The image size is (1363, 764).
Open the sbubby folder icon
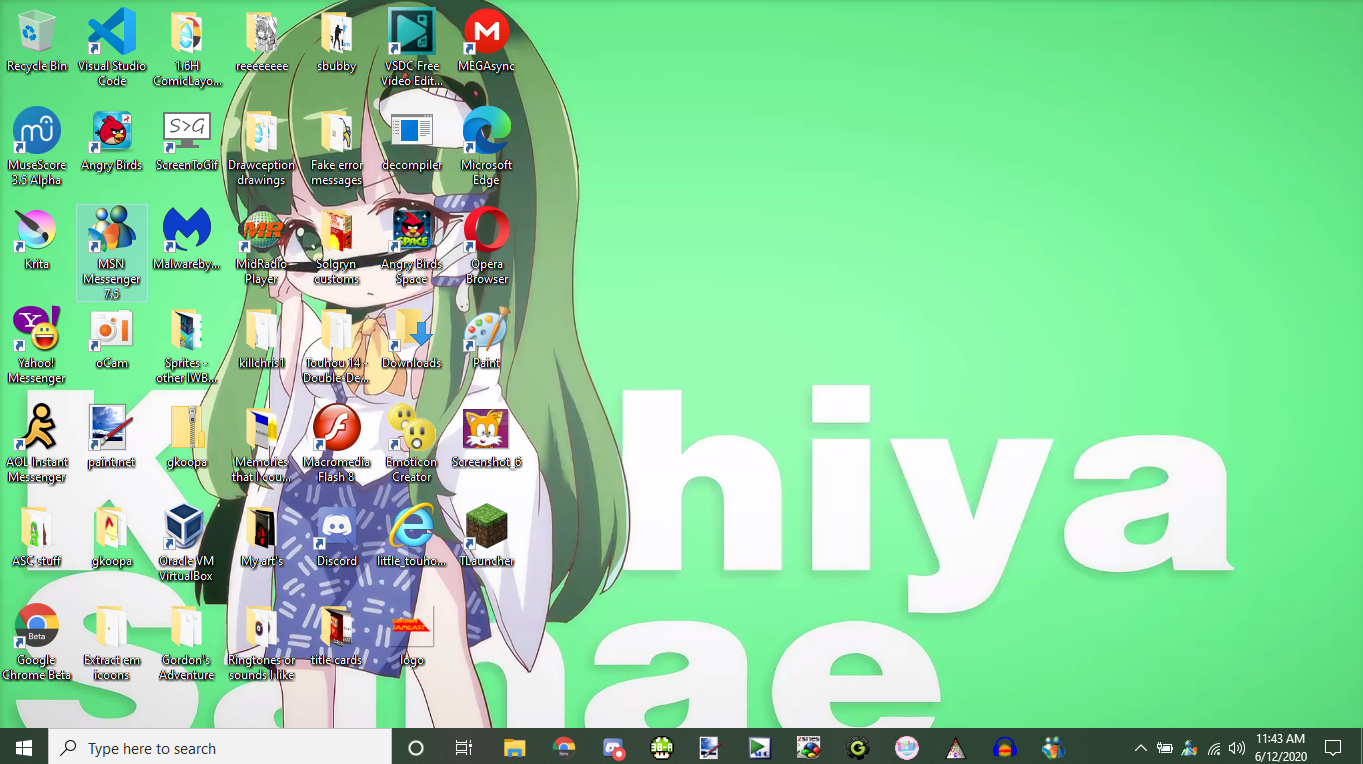click(x=337, y=42)
